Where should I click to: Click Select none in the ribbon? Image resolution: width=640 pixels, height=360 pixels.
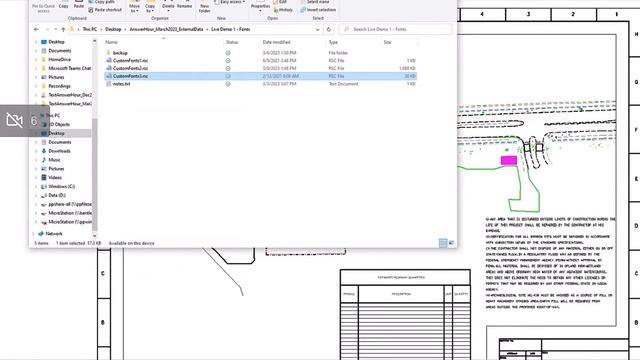(315, 2)
